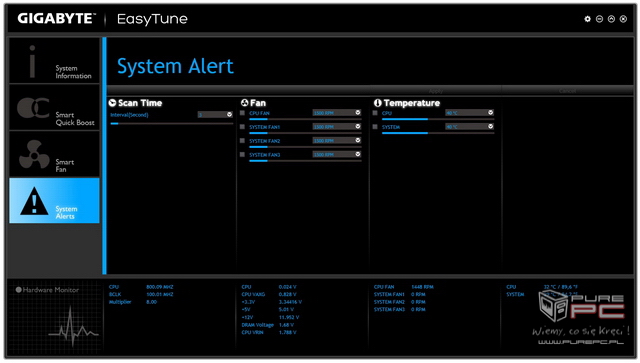
Task: Click the Cancel button
Action: [567, 91]
